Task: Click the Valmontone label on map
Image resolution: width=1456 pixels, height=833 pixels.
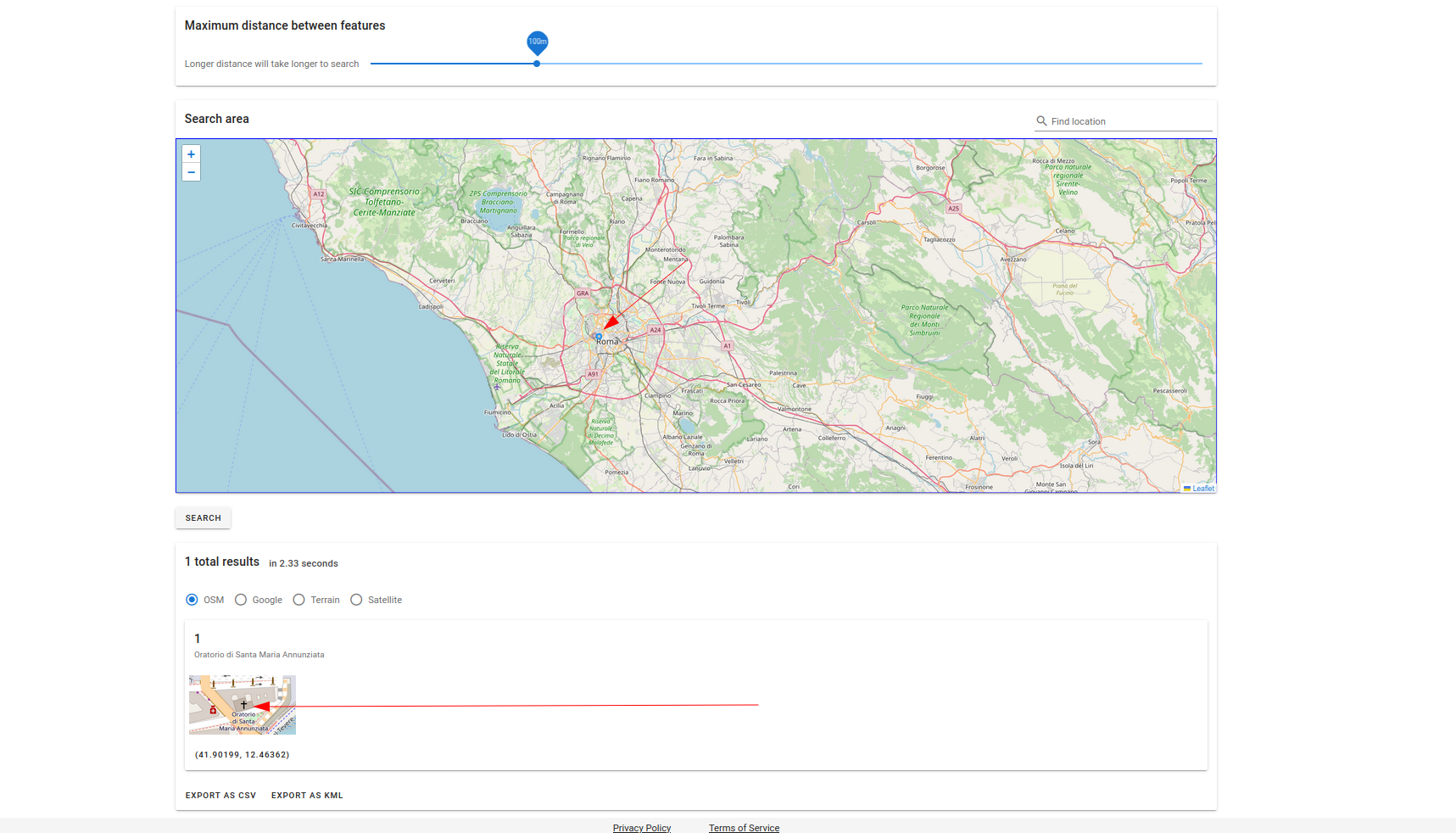Action: (795, 409)
